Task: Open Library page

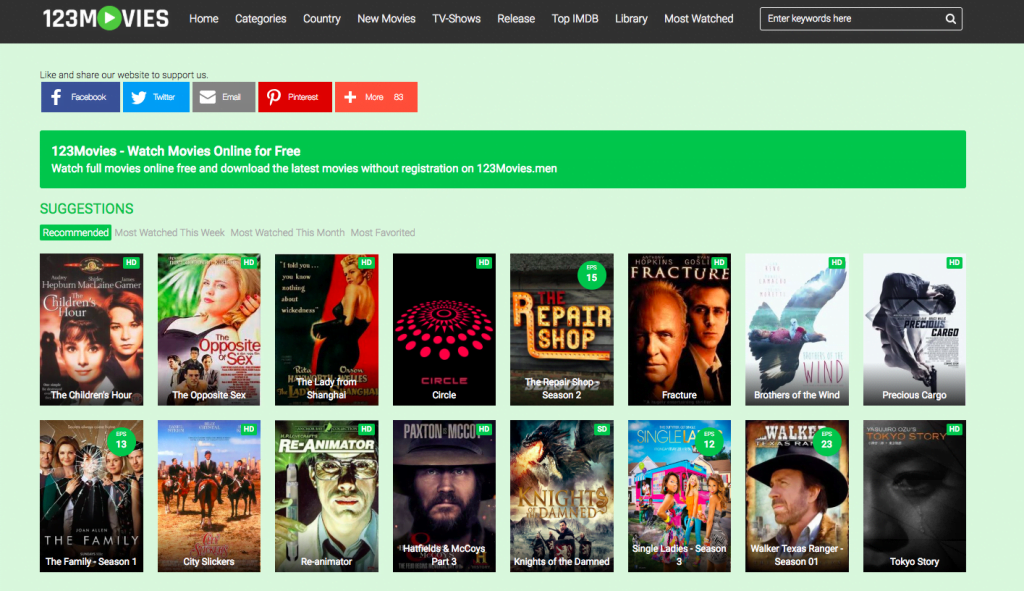Action: pos(631,19)
